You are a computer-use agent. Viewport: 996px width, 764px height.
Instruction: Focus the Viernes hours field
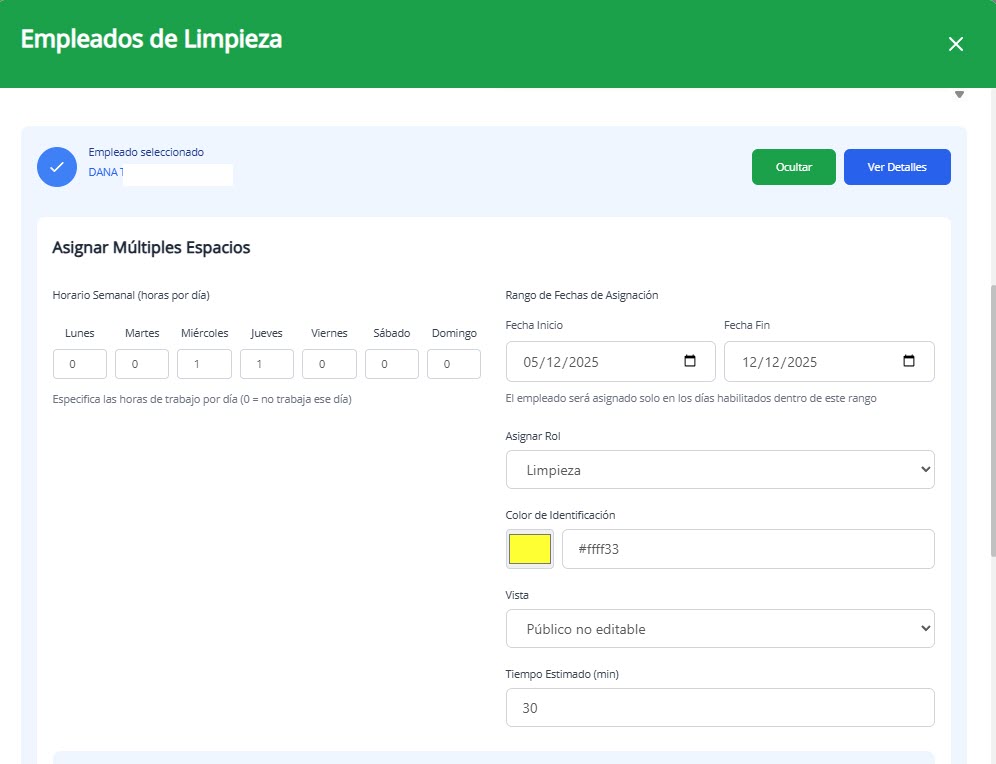pyautogui.click(x=329, y=364)
